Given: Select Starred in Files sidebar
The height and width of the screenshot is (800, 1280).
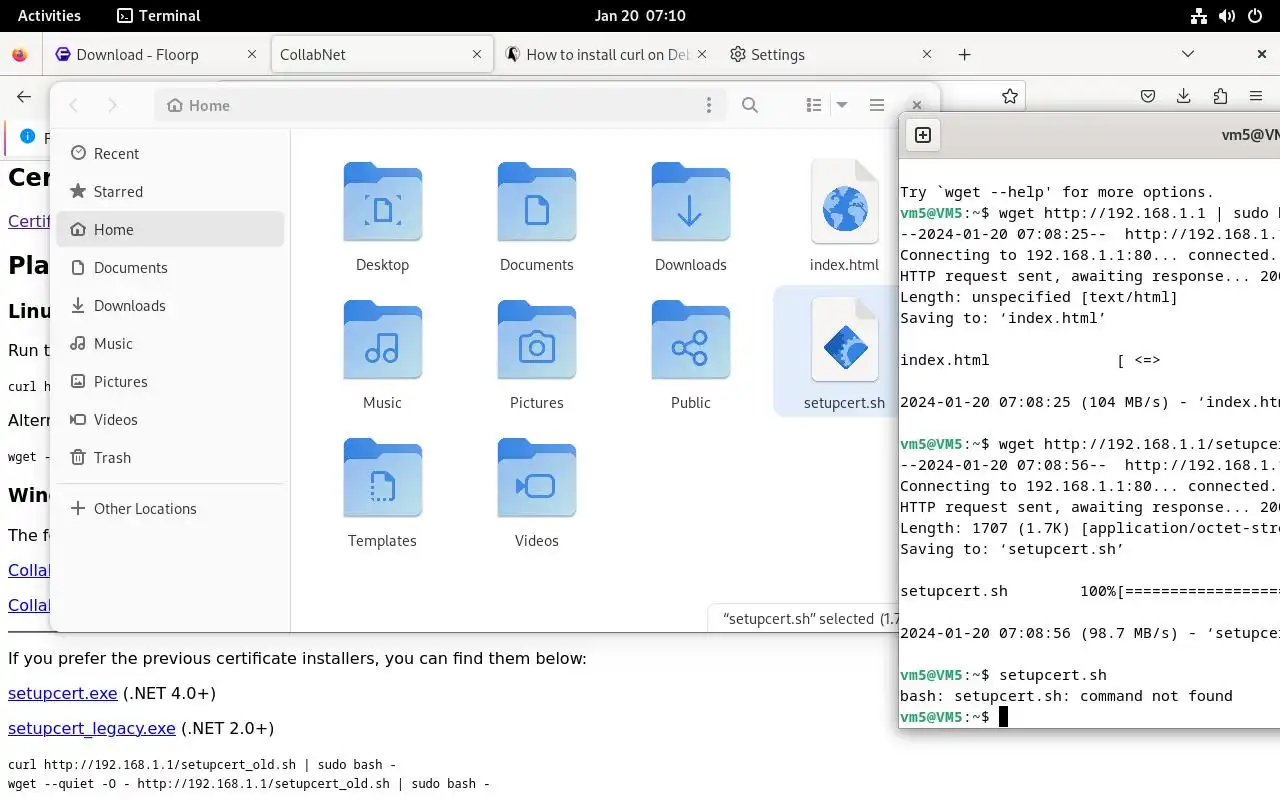Looking at the screenshot, I should (170, 191).
